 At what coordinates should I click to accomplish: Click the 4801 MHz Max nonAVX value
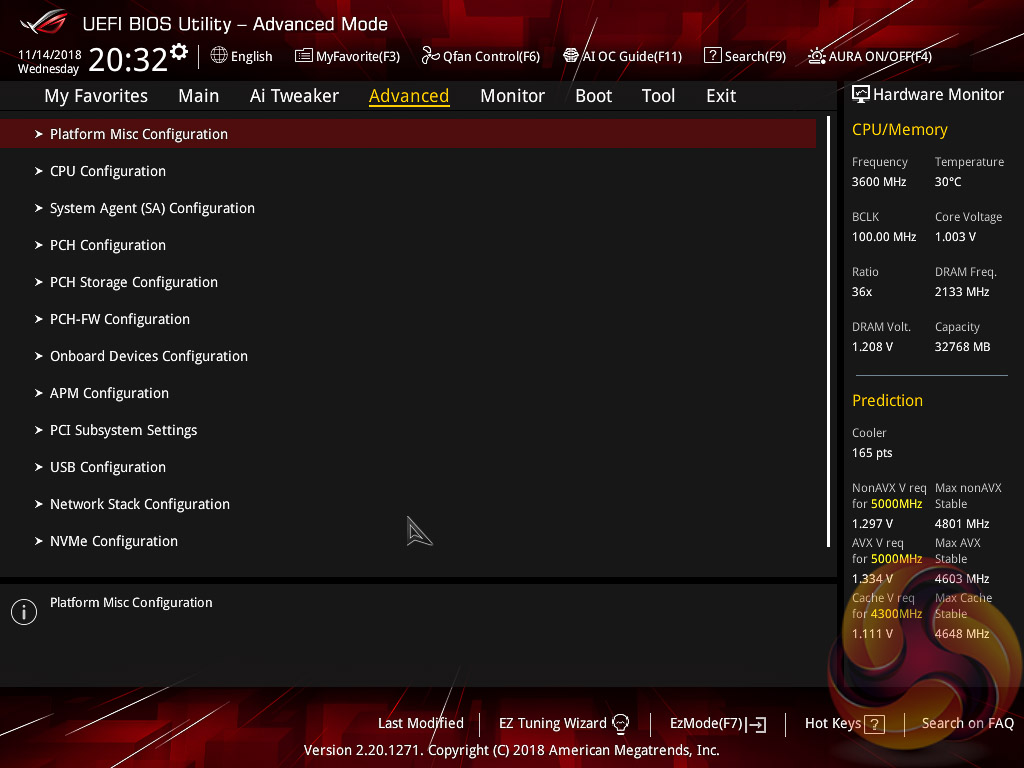(x=962, y=524)
